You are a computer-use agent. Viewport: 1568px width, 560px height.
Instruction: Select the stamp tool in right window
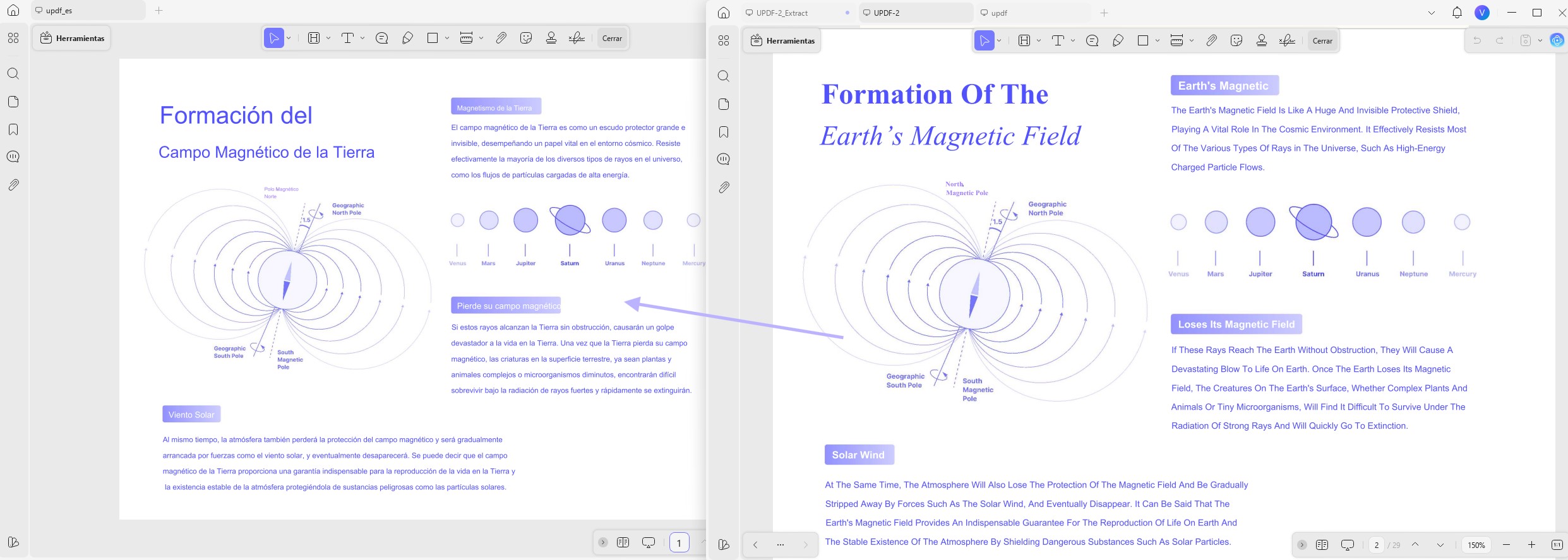[x=1262, y=41]
